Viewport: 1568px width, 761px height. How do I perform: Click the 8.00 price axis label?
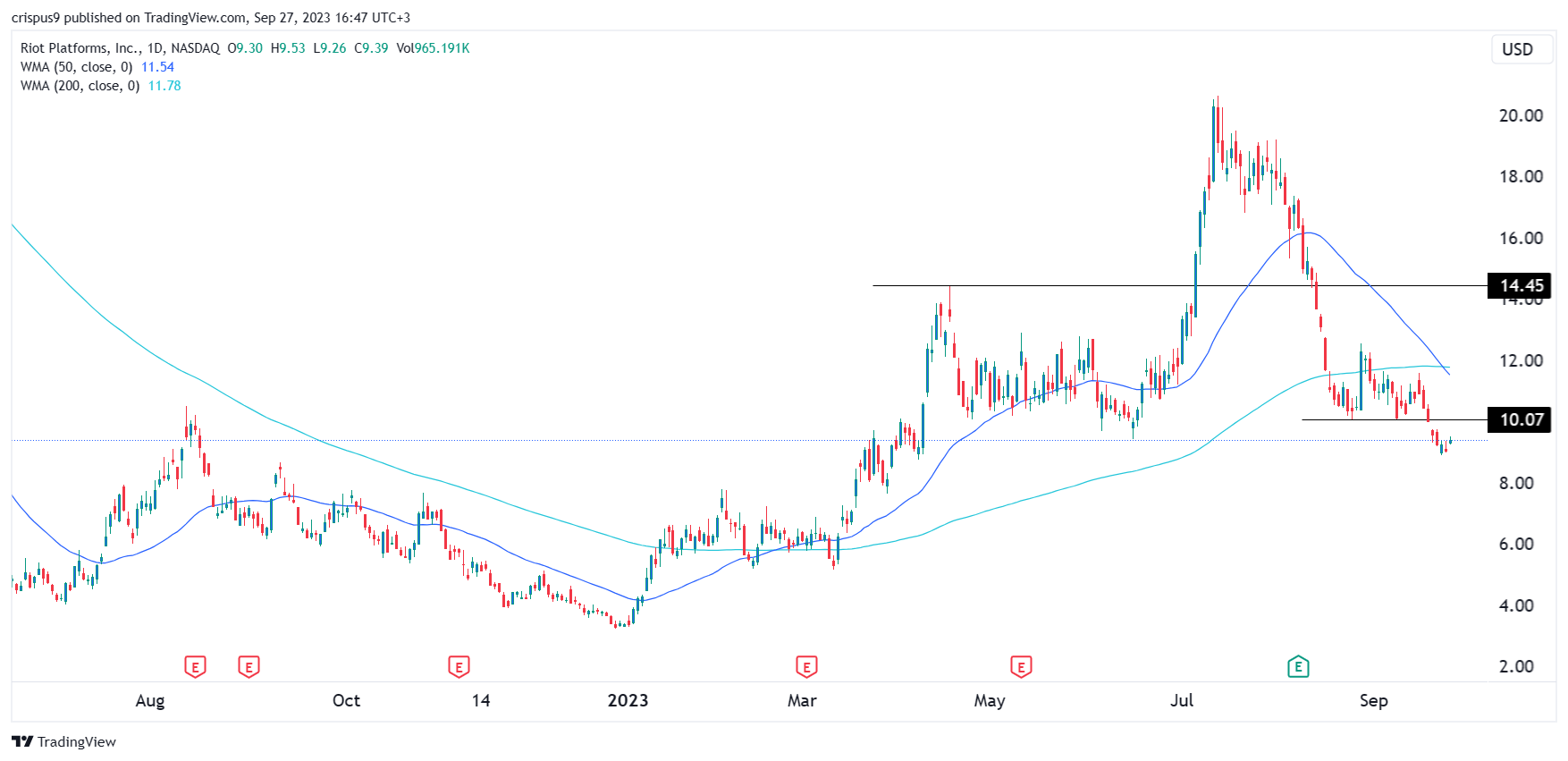click(1516, 483)
